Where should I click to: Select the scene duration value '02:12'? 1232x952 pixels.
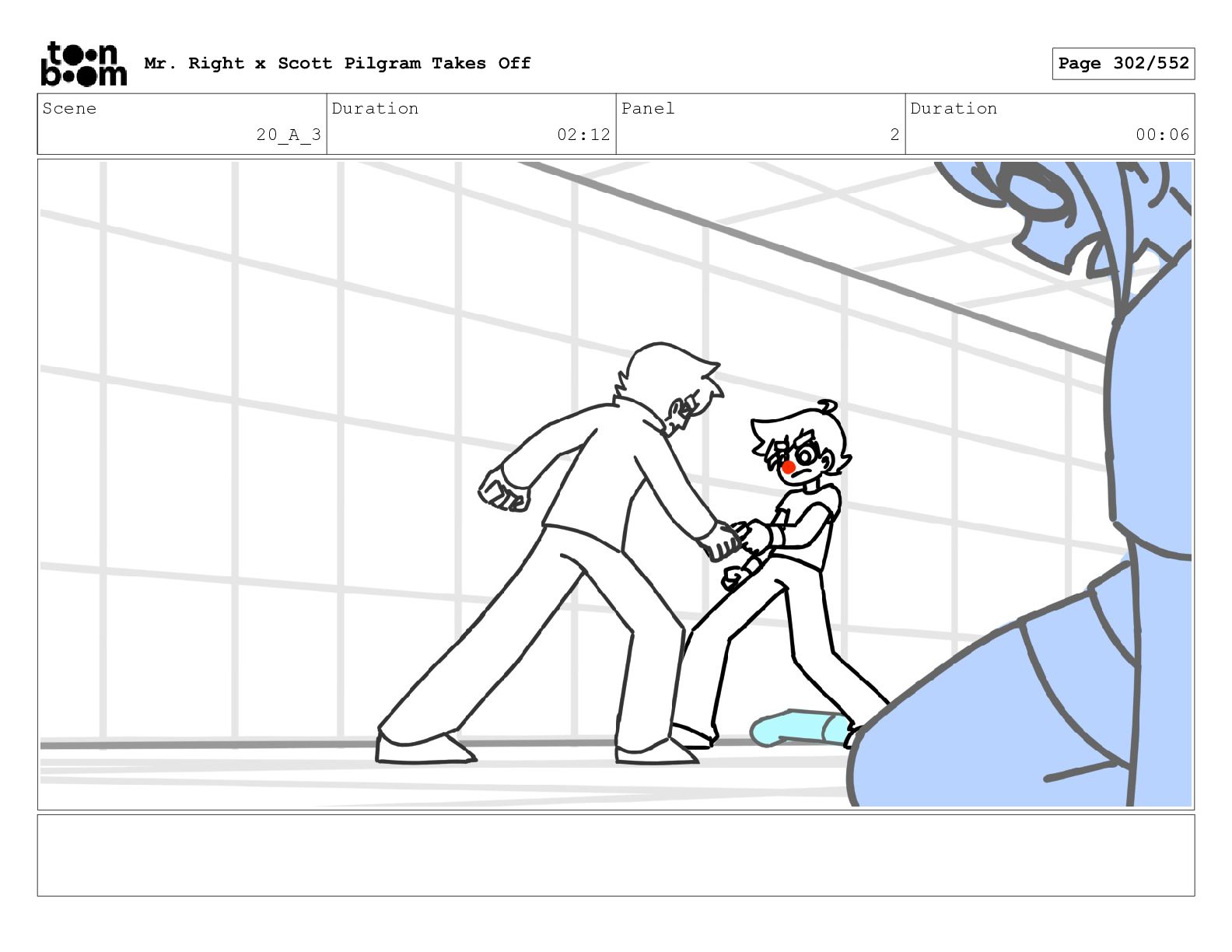coord(583,135)
